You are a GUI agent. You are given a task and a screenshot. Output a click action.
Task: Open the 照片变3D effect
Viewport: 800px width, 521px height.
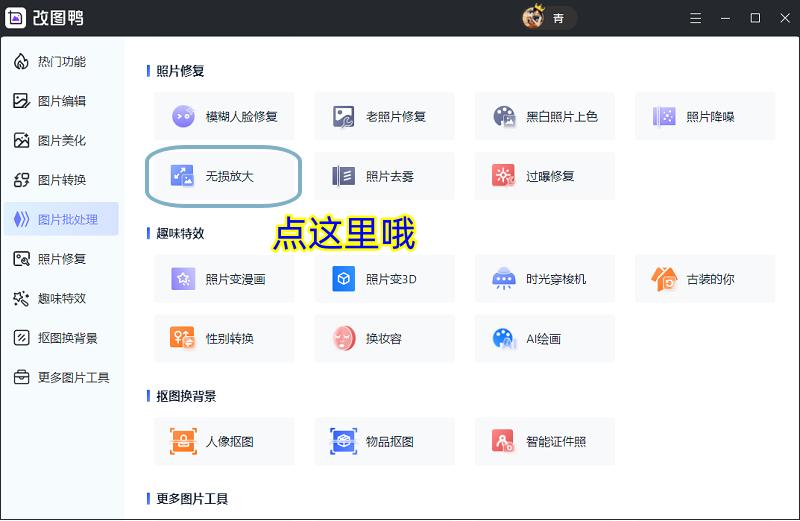[384, 279]
